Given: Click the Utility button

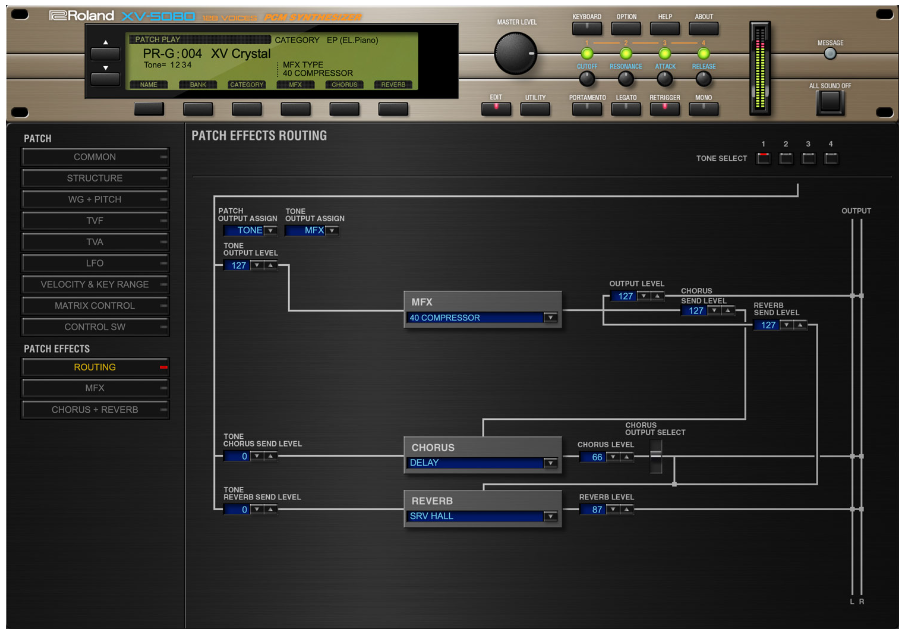Looking at the screenshot, I should [535, 108].
